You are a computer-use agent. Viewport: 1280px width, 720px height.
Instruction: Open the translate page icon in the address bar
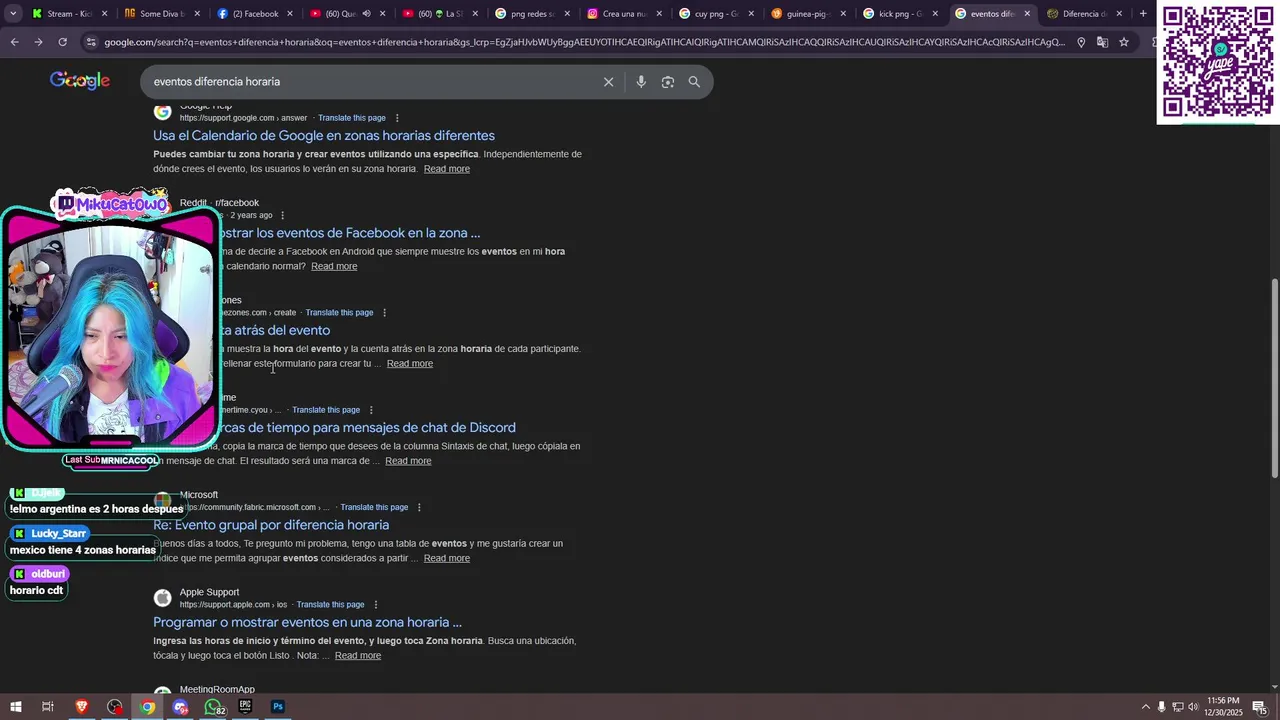1102,42
